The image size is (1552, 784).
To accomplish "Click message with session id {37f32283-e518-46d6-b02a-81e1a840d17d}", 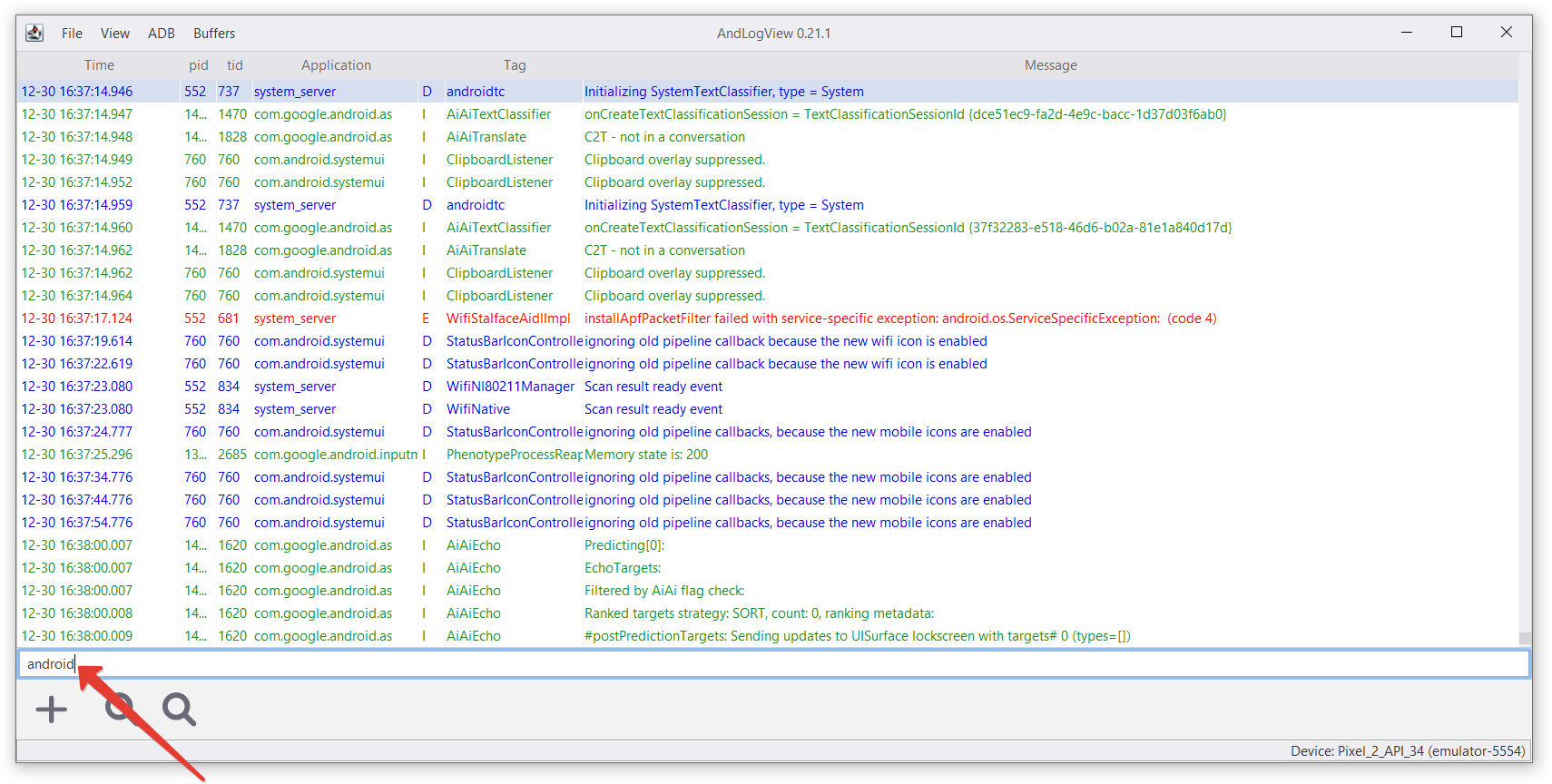I will pos(908,228).
